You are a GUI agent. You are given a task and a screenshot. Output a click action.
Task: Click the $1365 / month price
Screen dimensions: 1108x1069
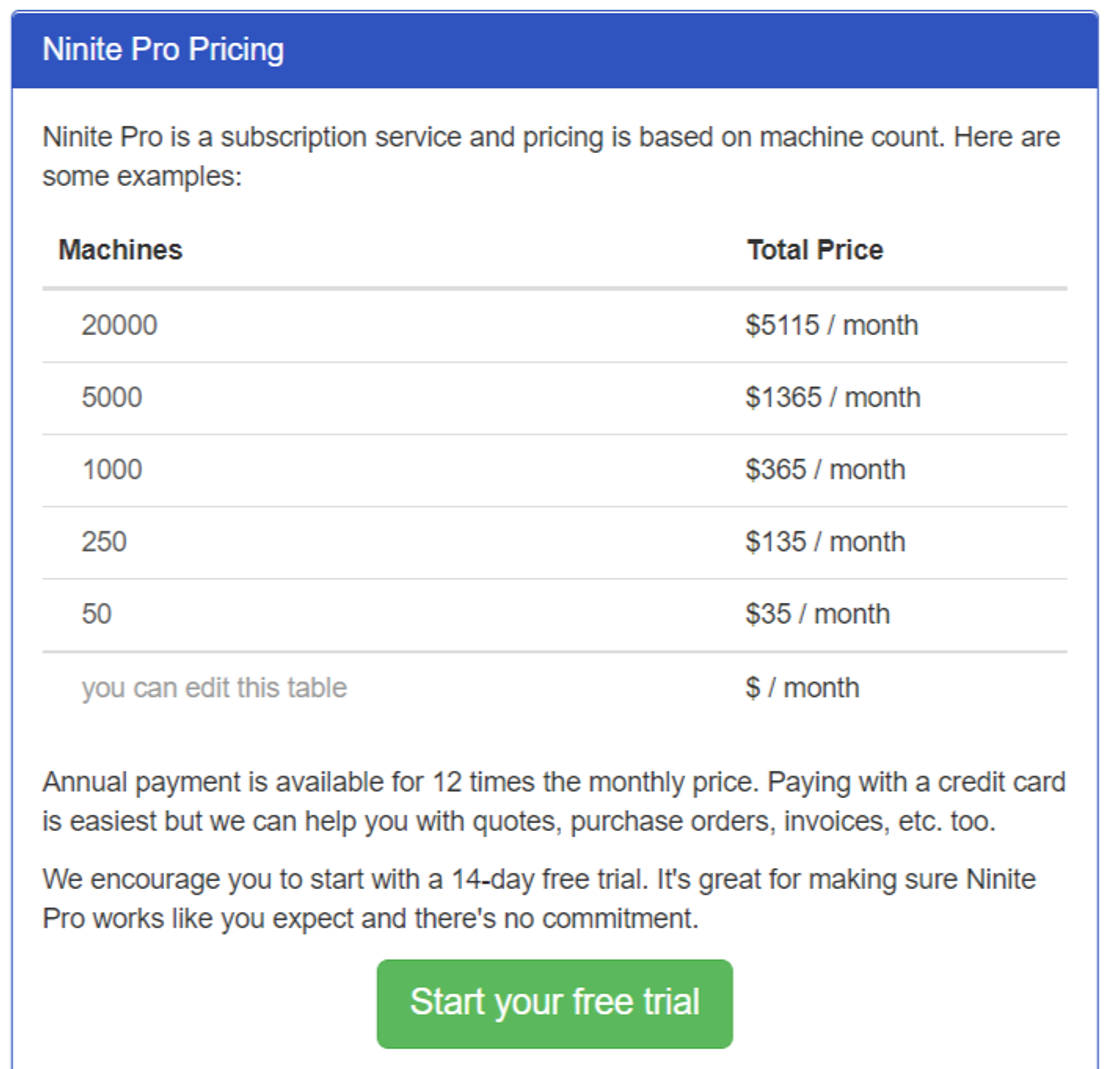832,398
